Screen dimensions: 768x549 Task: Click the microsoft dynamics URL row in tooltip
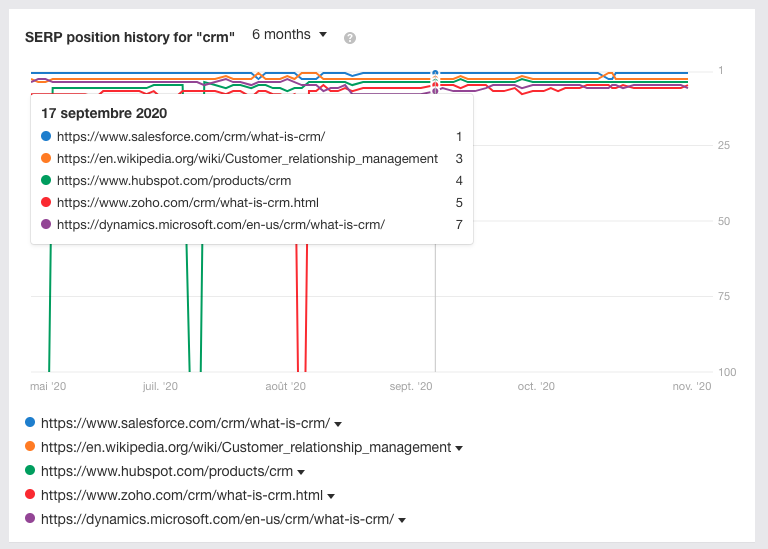252,225
